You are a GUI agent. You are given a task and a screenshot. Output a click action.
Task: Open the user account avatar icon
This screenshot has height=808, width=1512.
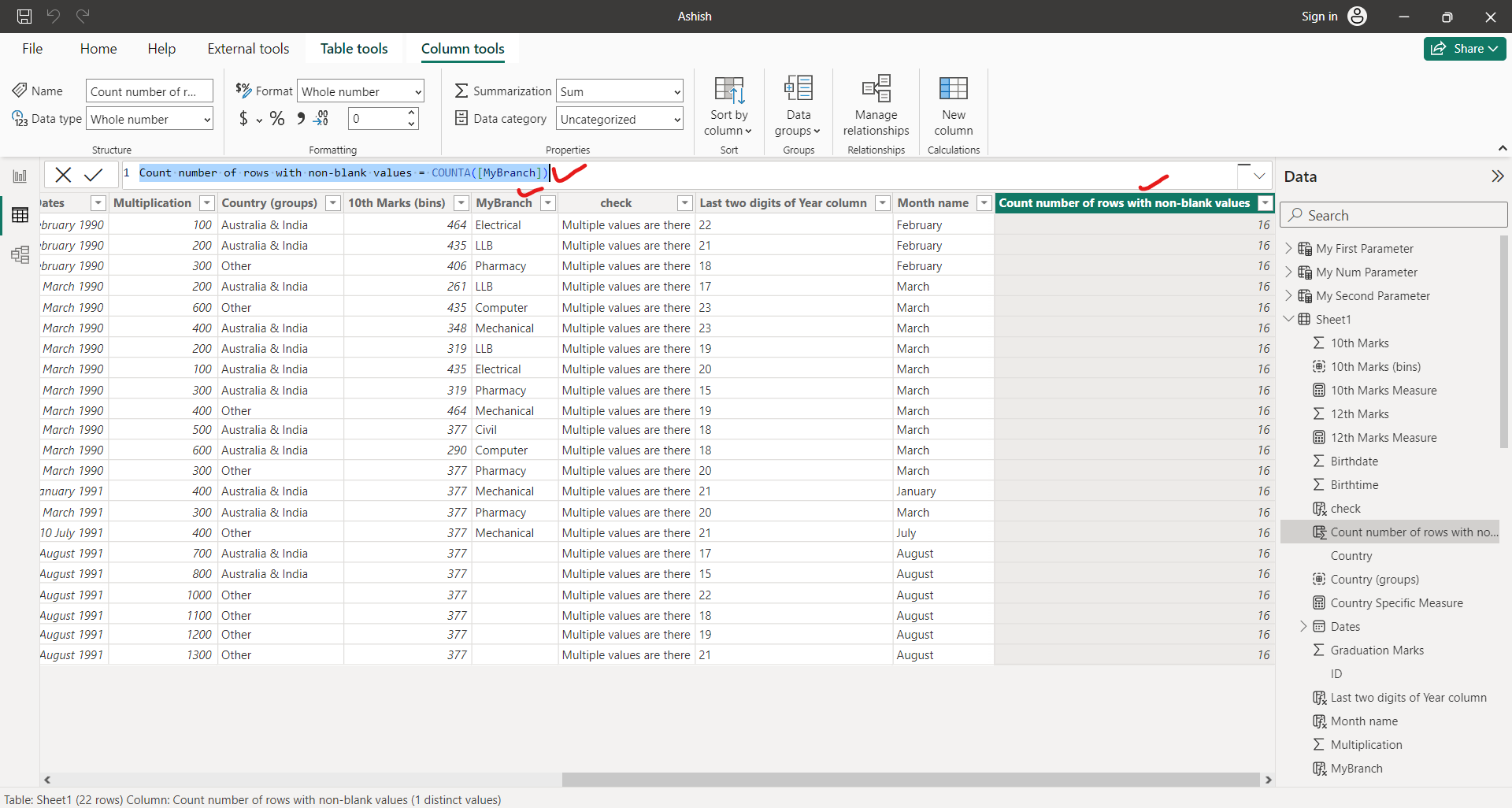point(1358,16)
